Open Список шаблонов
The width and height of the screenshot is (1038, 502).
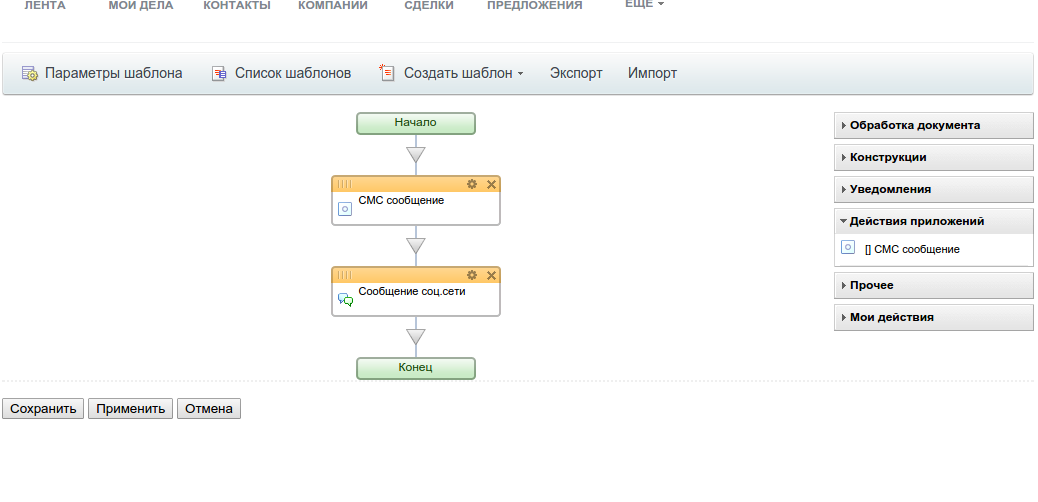[293, 74]
